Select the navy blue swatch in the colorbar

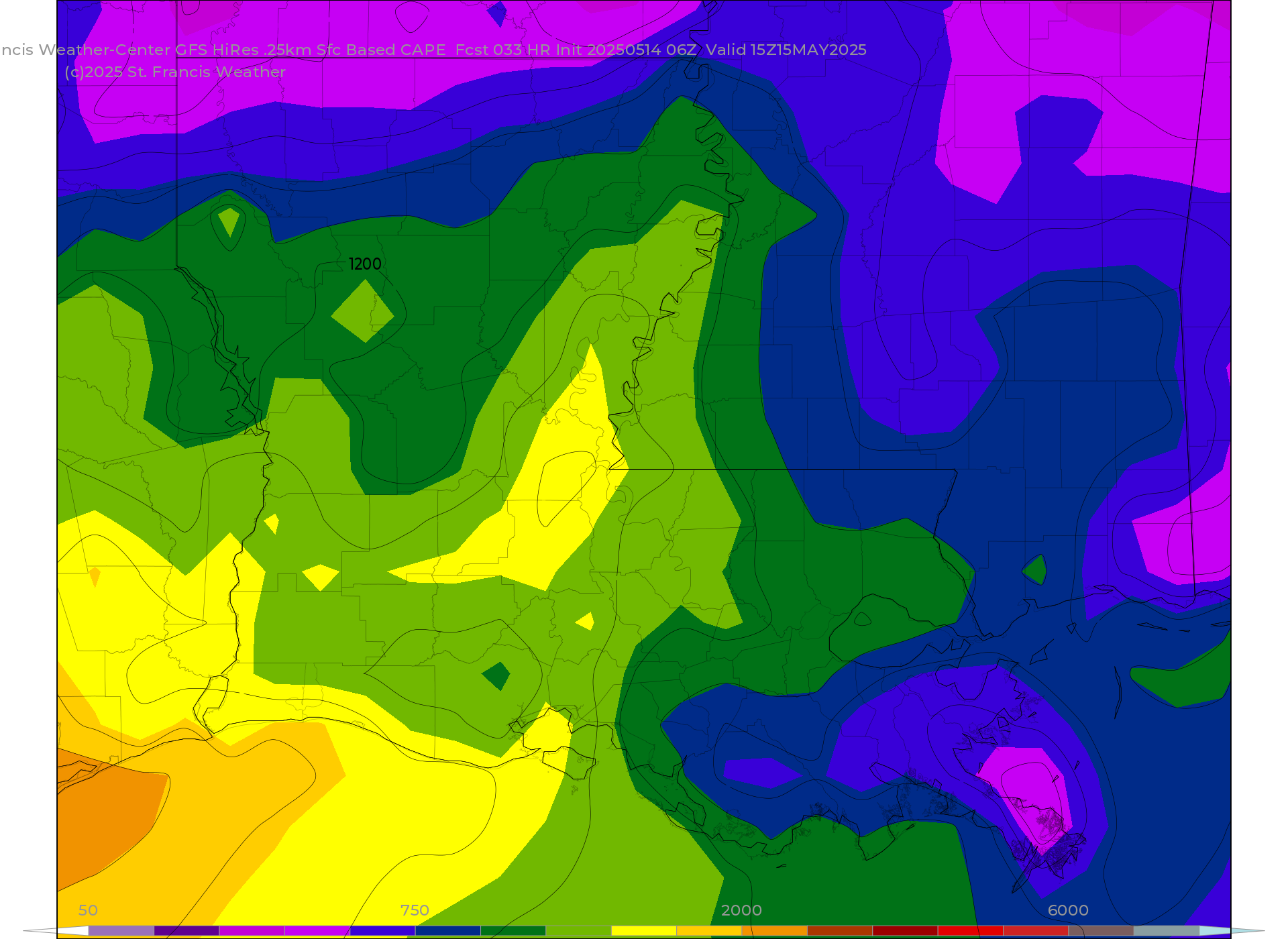pyautogui.click(x=447, y=931)
